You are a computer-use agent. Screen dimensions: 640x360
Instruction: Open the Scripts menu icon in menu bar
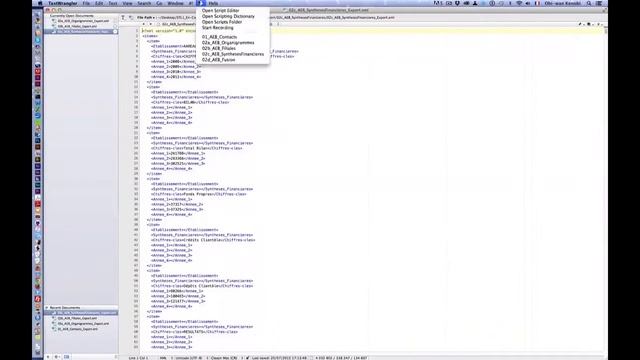point(201,3)
